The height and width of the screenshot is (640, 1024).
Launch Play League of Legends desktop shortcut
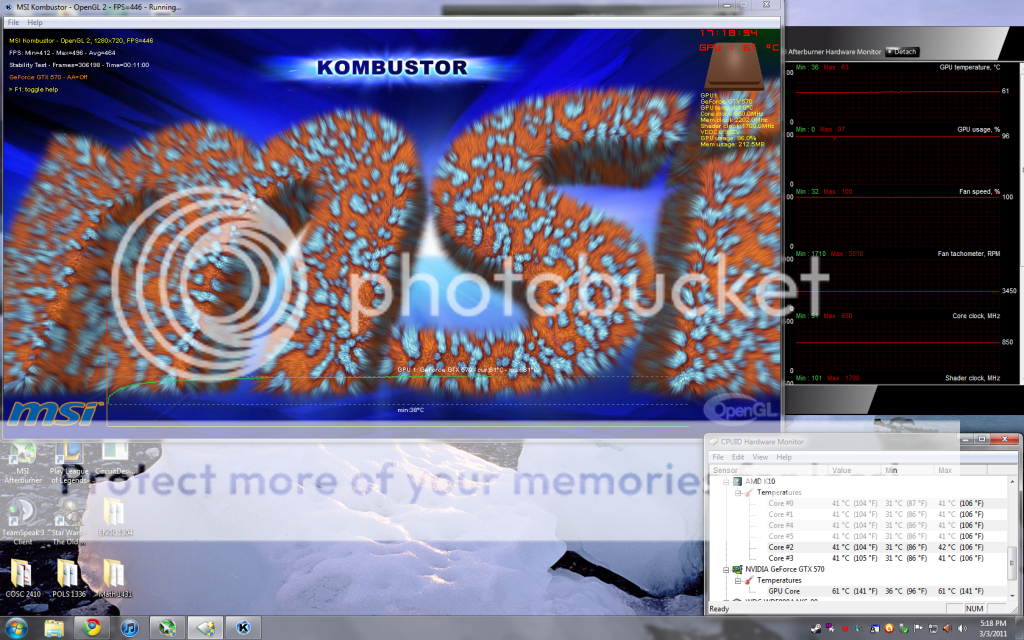[69, 463]
